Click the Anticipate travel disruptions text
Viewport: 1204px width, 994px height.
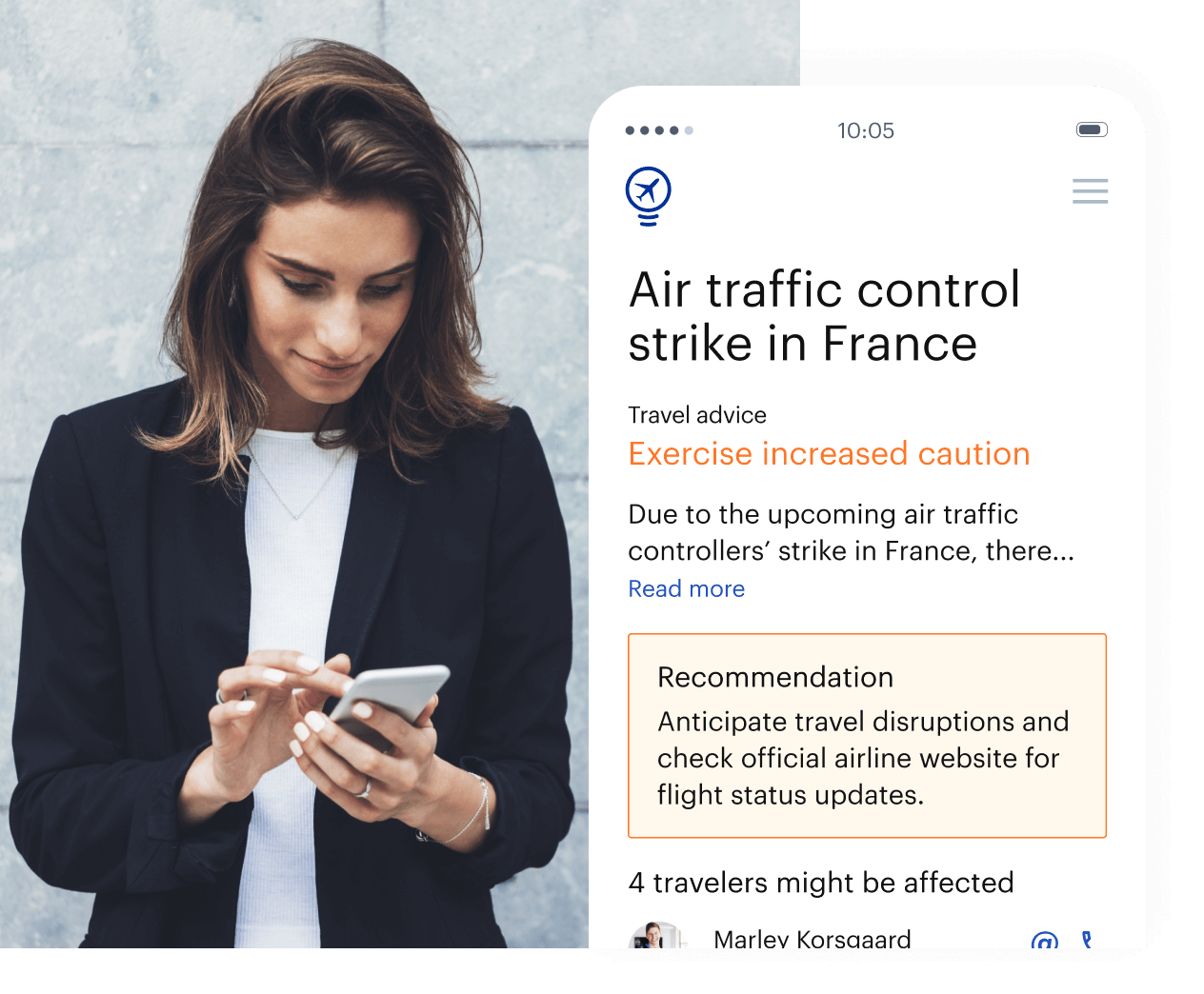point(863,758)
